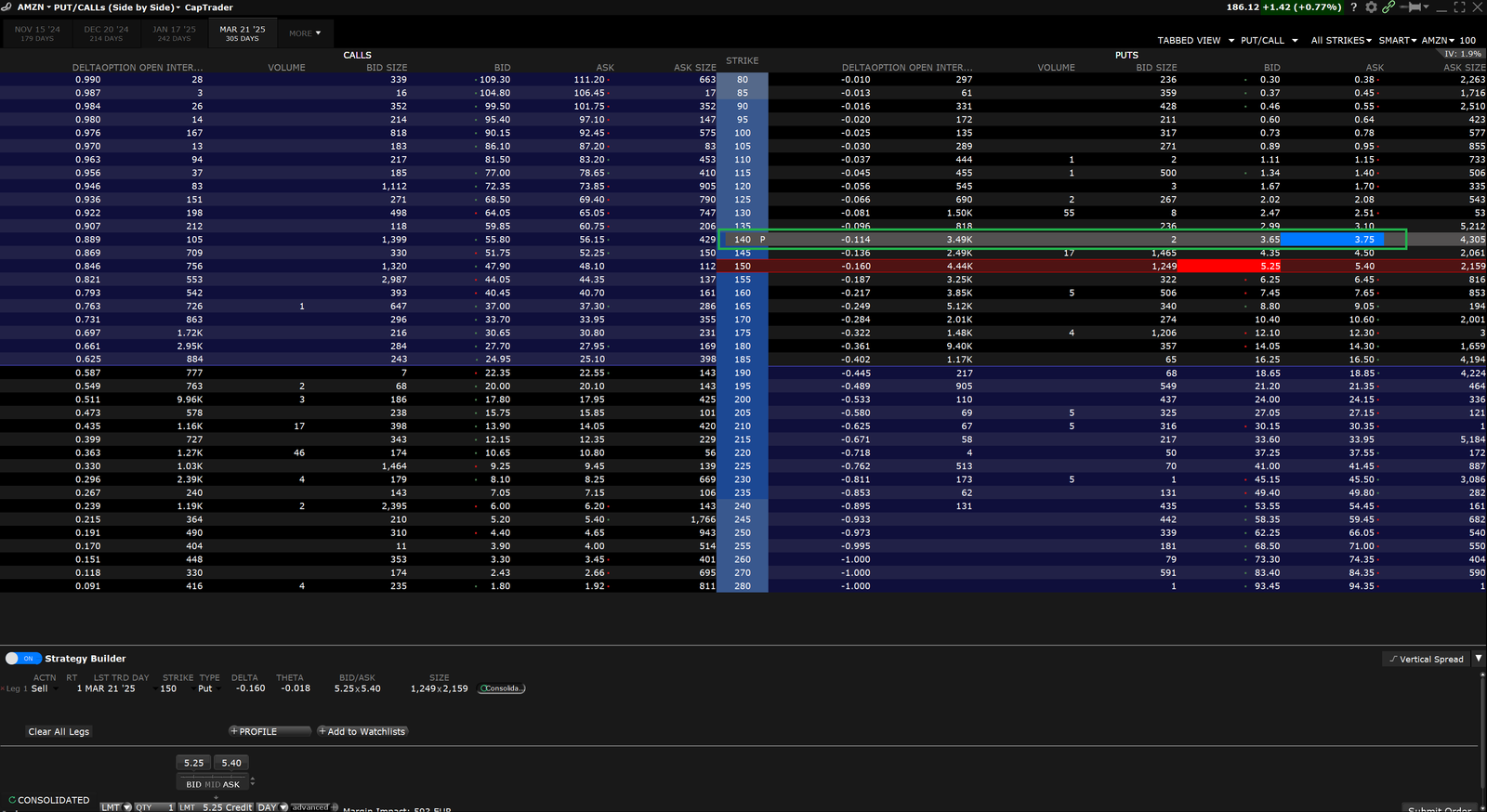The height and width of the screenshot is (812, 1487).
Task: Click the Add to Watchlists button
Action: pyautogui.click(x=362, y=732)
